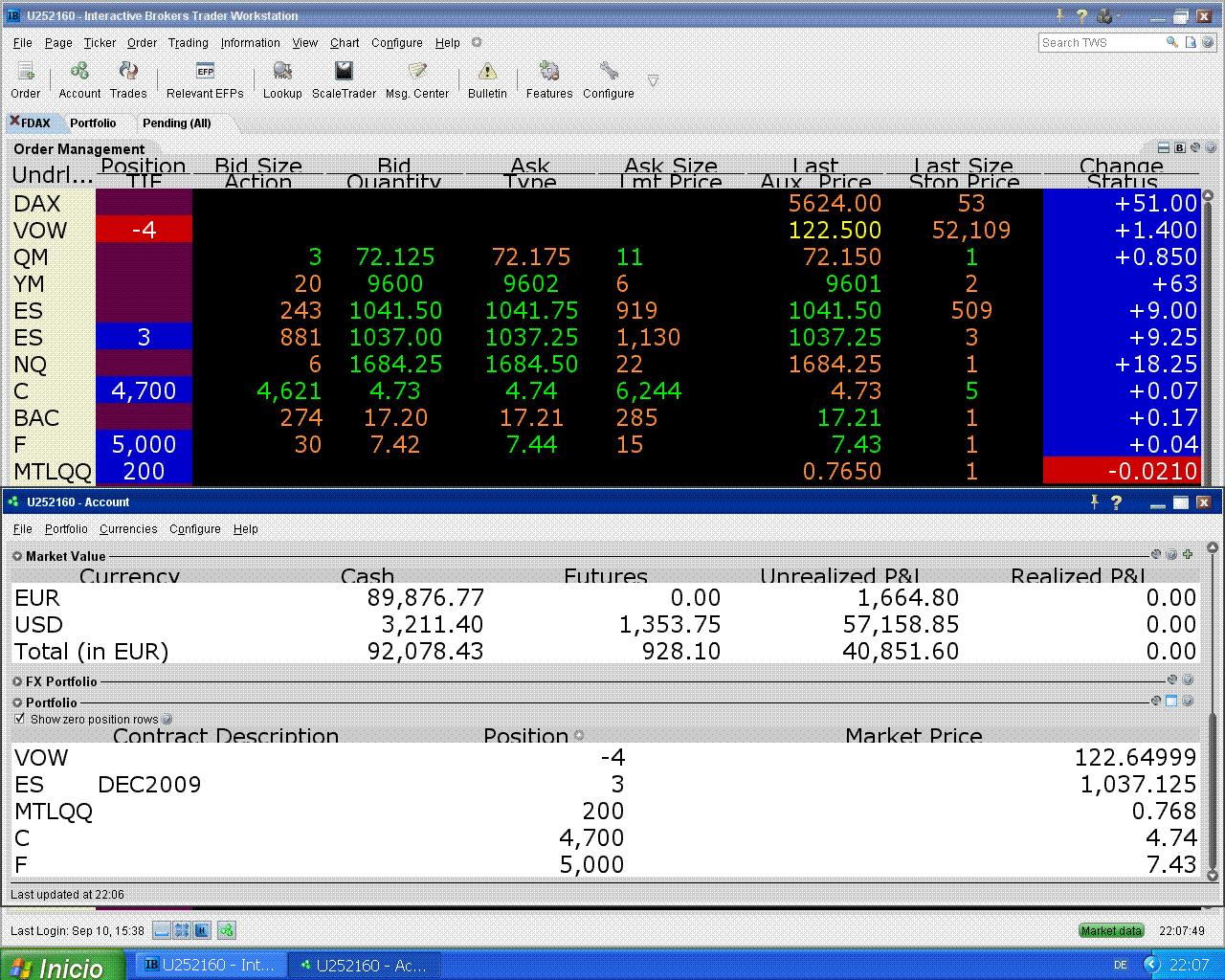
Task: Expand the FX Portfolio section
Action: click(x=17, y=681)
